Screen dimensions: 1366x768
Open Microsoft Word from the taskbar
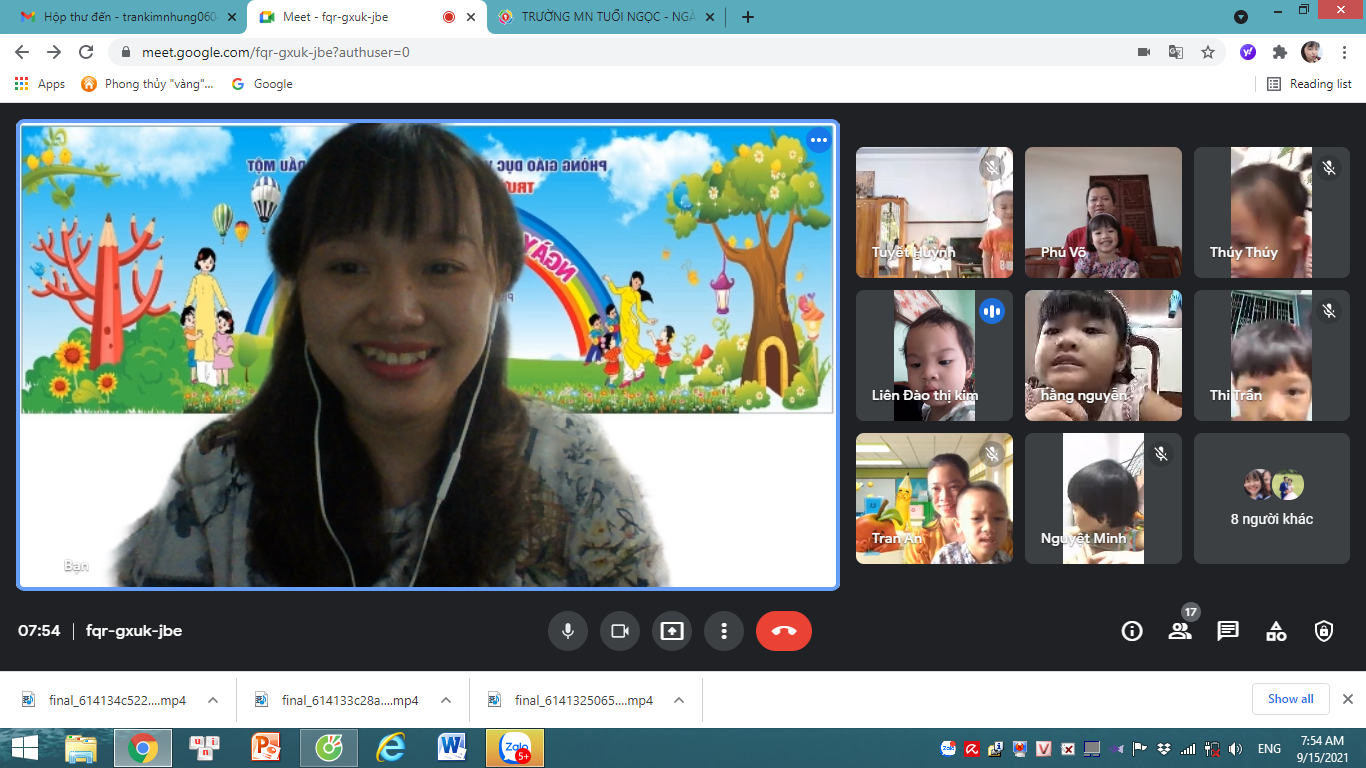coord(452,747)
